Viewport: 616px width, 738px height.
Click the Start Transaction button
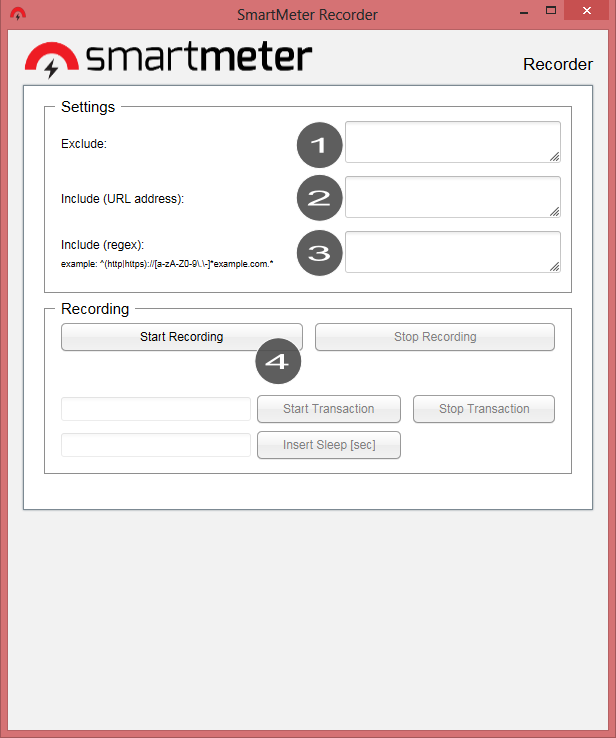[328, 409]
